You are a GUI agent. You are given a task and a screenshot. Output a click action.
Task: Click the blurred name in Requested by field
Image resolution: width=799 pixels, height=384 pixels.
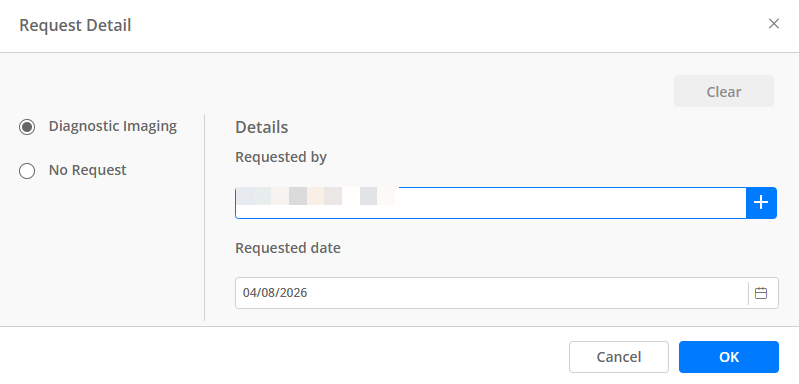tap(316, 196)
